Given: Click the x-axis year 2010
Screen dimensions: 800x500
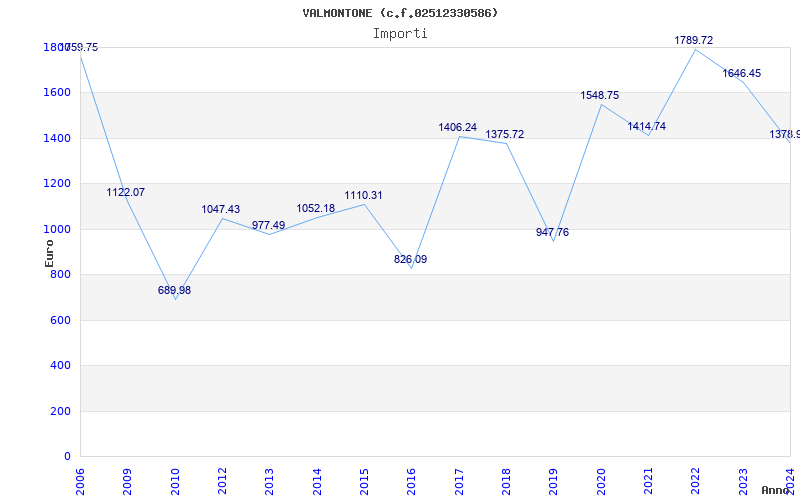Looking at the screenshot, I should click(x=174, y=482).
